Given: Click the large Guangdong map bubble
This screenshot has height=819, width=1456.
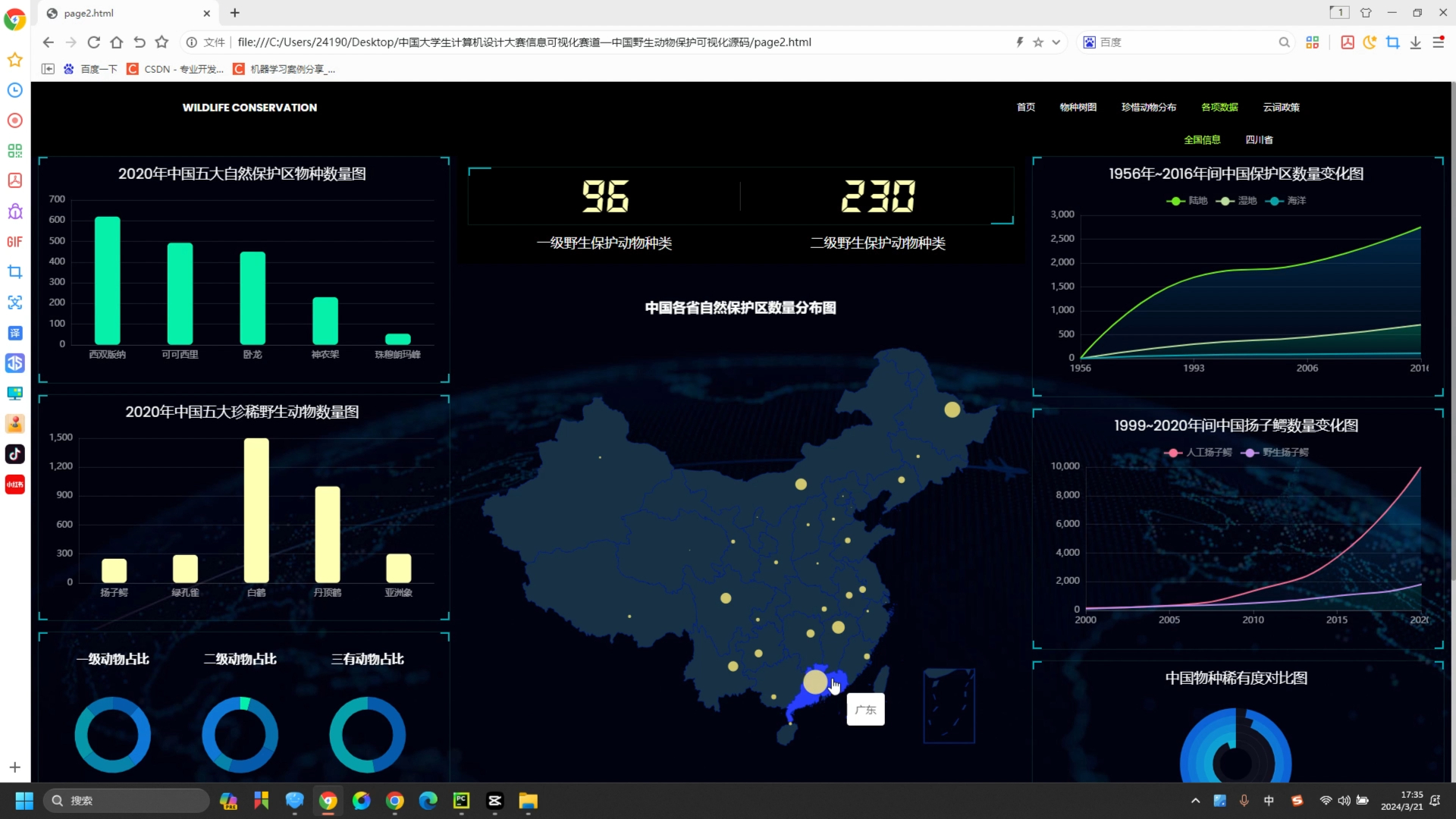Looking at the screenshot, I should [815, 682].
